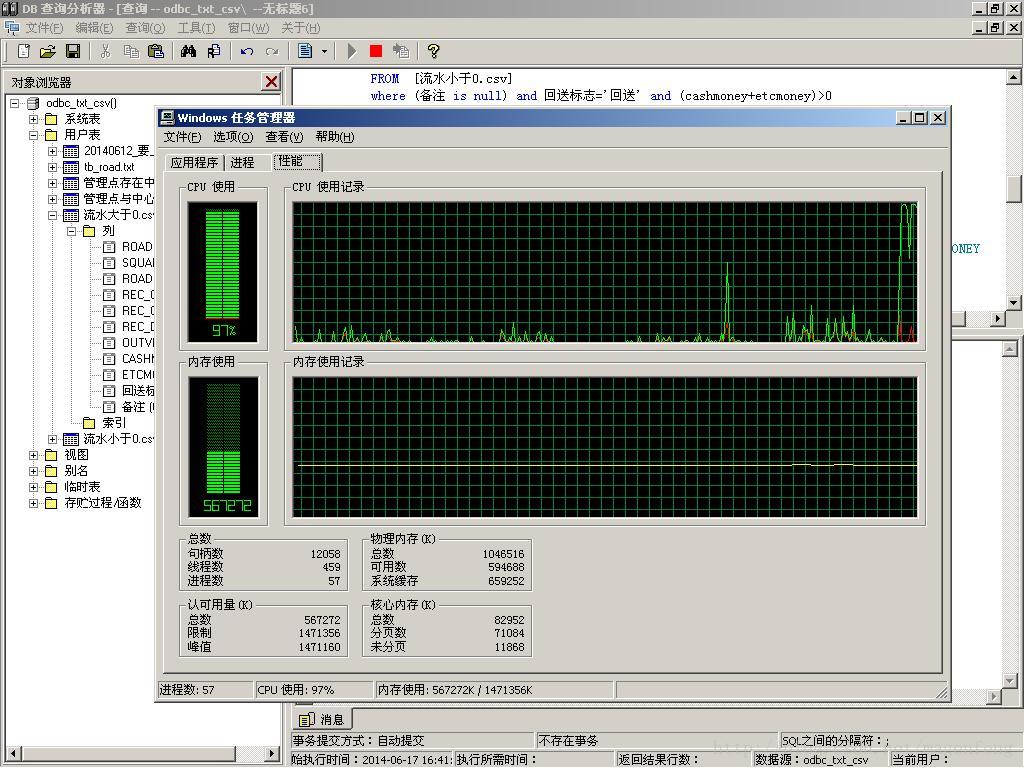Image resolution: width=1024 pixels, height=768 pixels.
Task: Expand the Aliases (别名) folder
Action: pyautogui.click(x=33, y=471)
